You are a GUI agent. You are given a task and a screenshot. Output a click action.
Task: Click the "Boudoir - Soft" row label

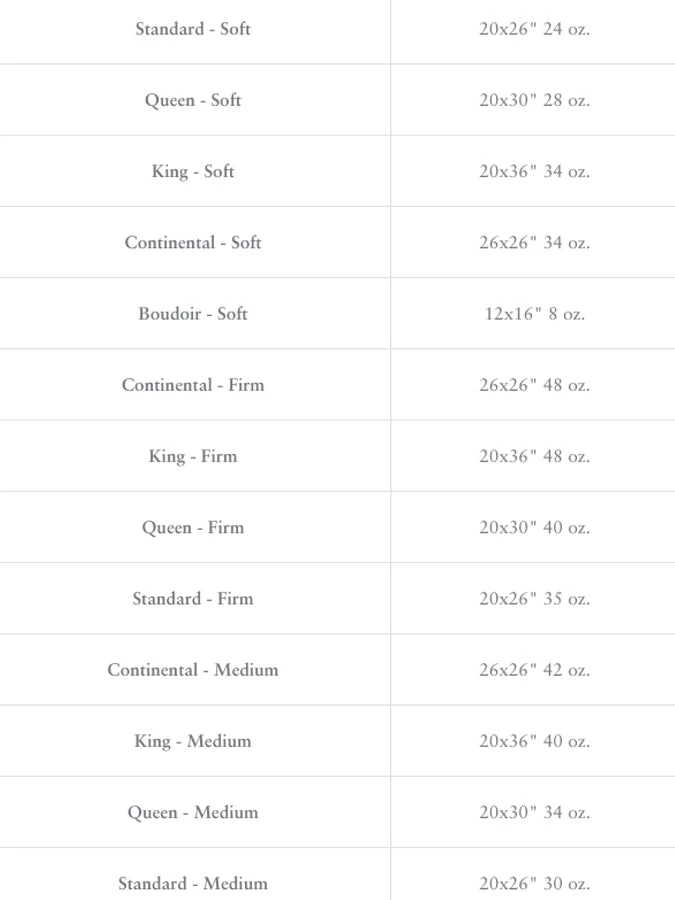coord(193,313)
